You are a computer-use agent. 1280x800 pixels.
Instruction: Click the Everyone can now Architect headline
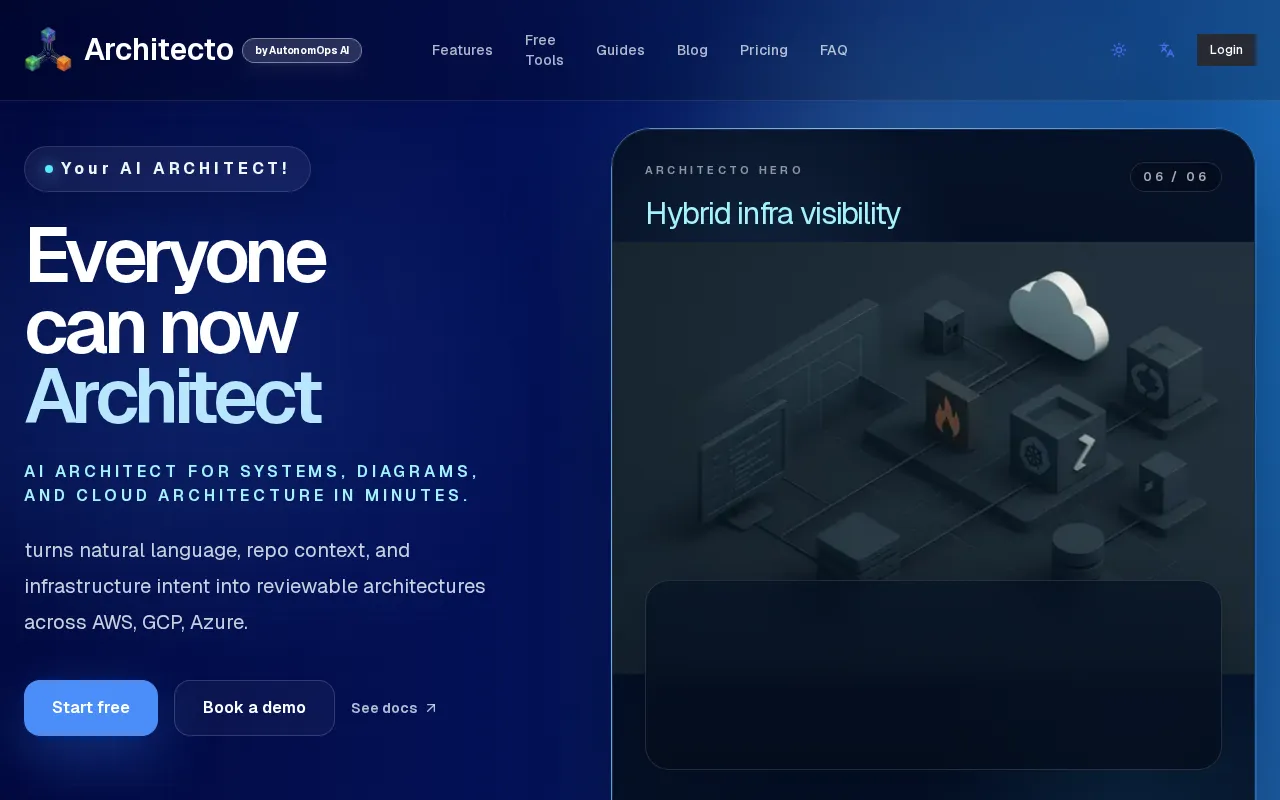click(175, 326)
